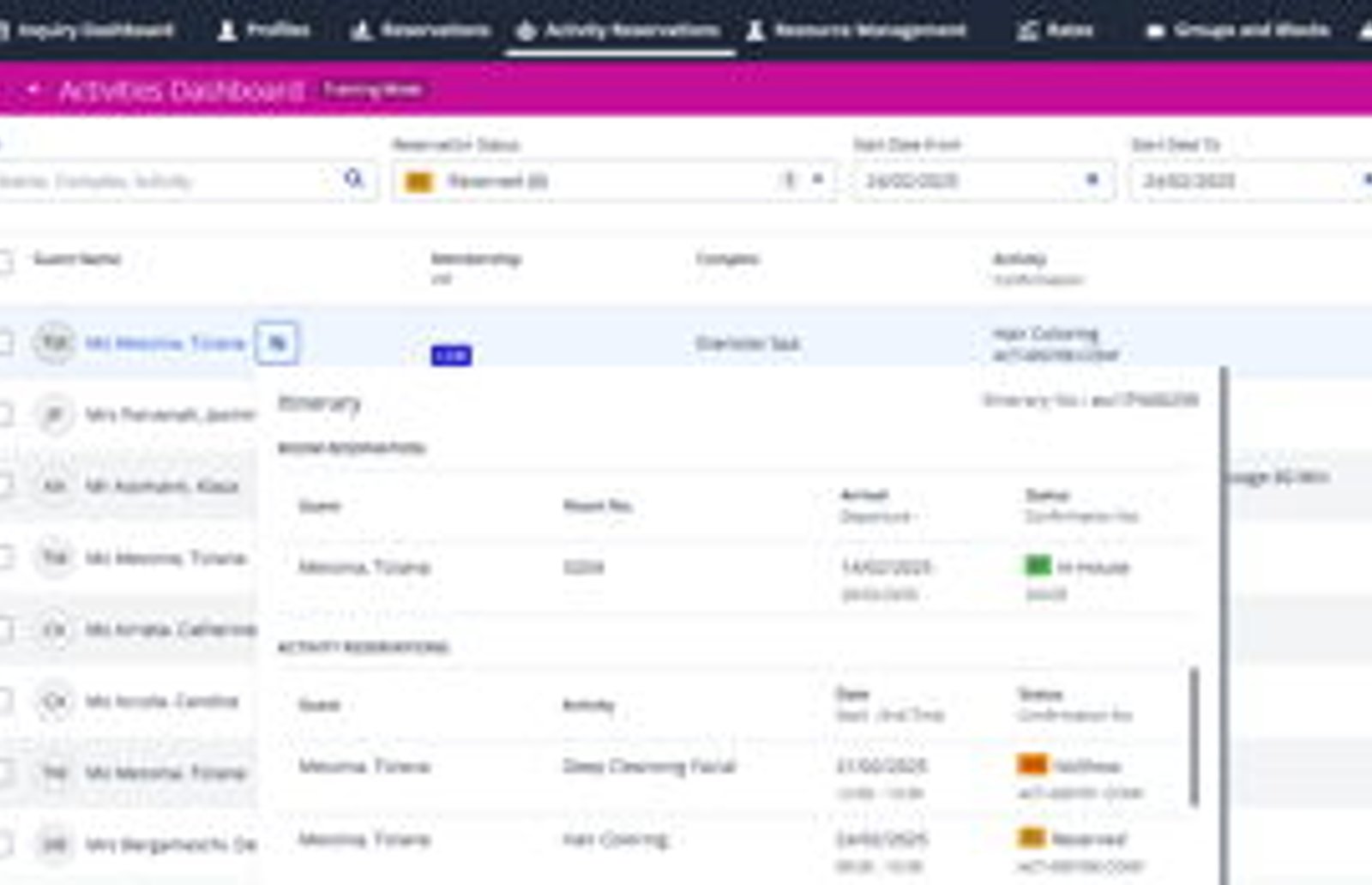Click the Room Reservations section heading
This screenshot has height=885, width=1372.
(352, 448)
